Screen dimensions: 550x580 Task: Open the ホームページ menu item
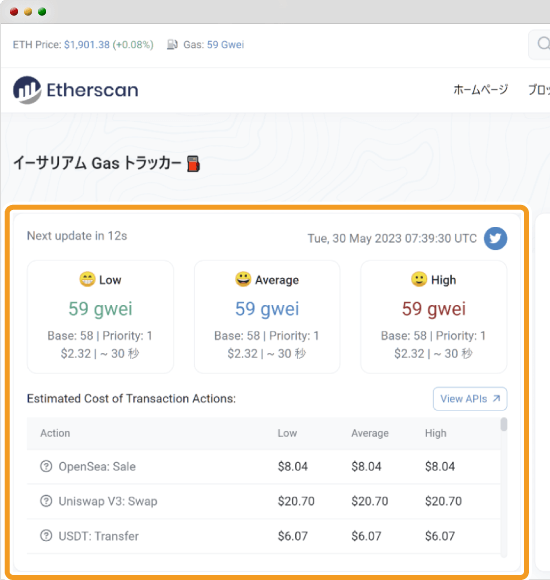[480, 90]
